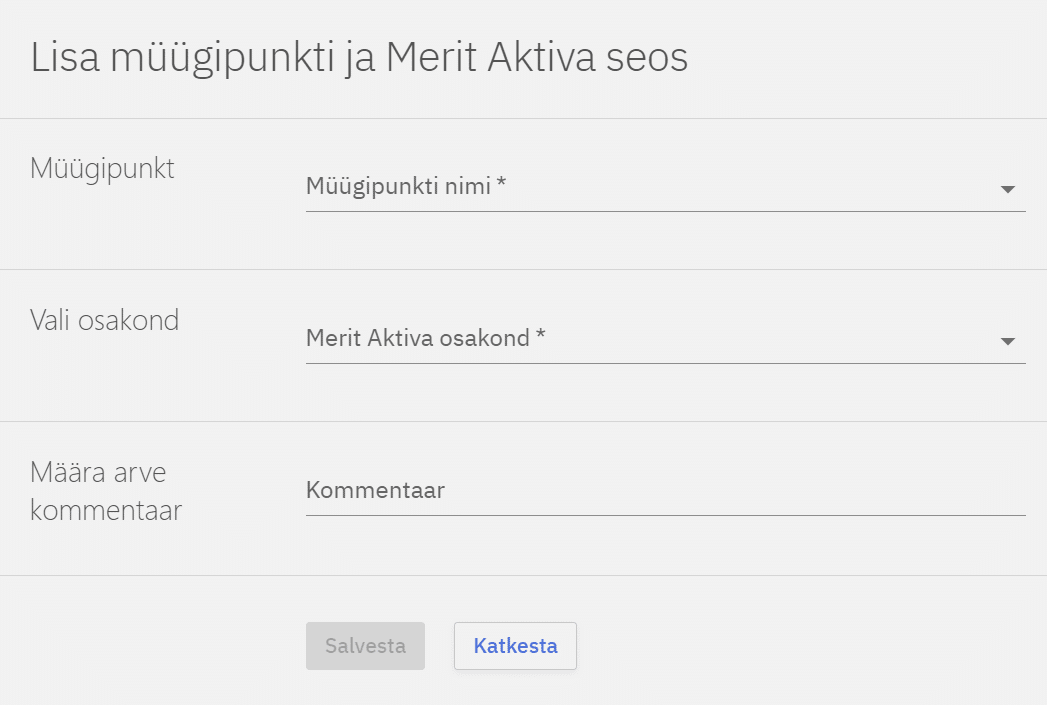Click the asterisk after Merit Aktiva osakond
Viewport: 1047px width, 705px height.
[x=540, y=339]
